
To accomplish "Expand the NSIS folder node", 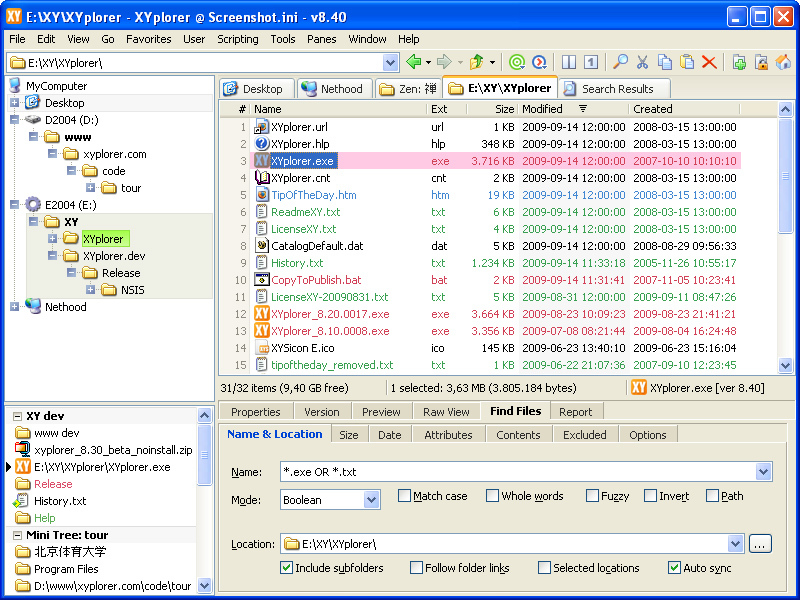I will click(x=90, y=290).
